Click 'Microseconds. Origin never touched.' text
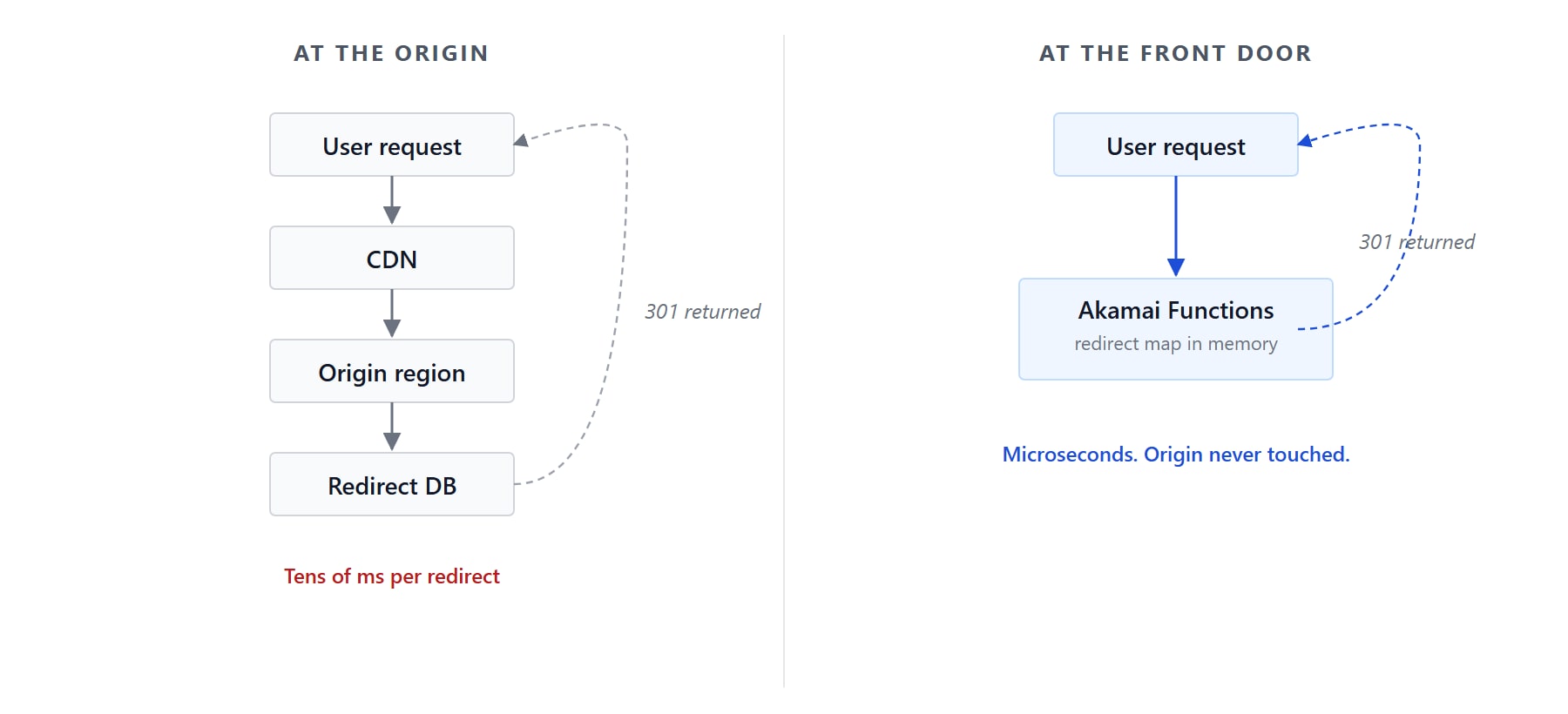This screenshot has width=1568, height=714. [x=1176, y=455]
